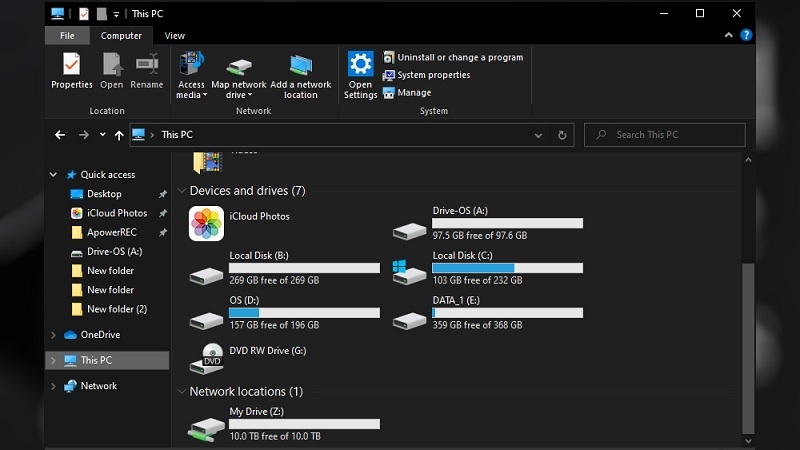Collapse the Network locations group
This screenshot has width=800, height=450.
click(x=181, y=392)
